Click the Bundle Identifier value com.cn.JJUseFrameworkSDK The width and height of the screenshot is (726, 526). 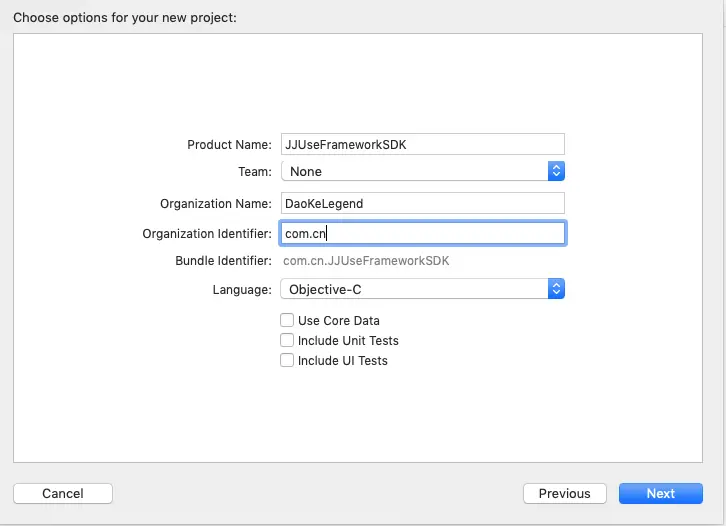coord(366,261)
